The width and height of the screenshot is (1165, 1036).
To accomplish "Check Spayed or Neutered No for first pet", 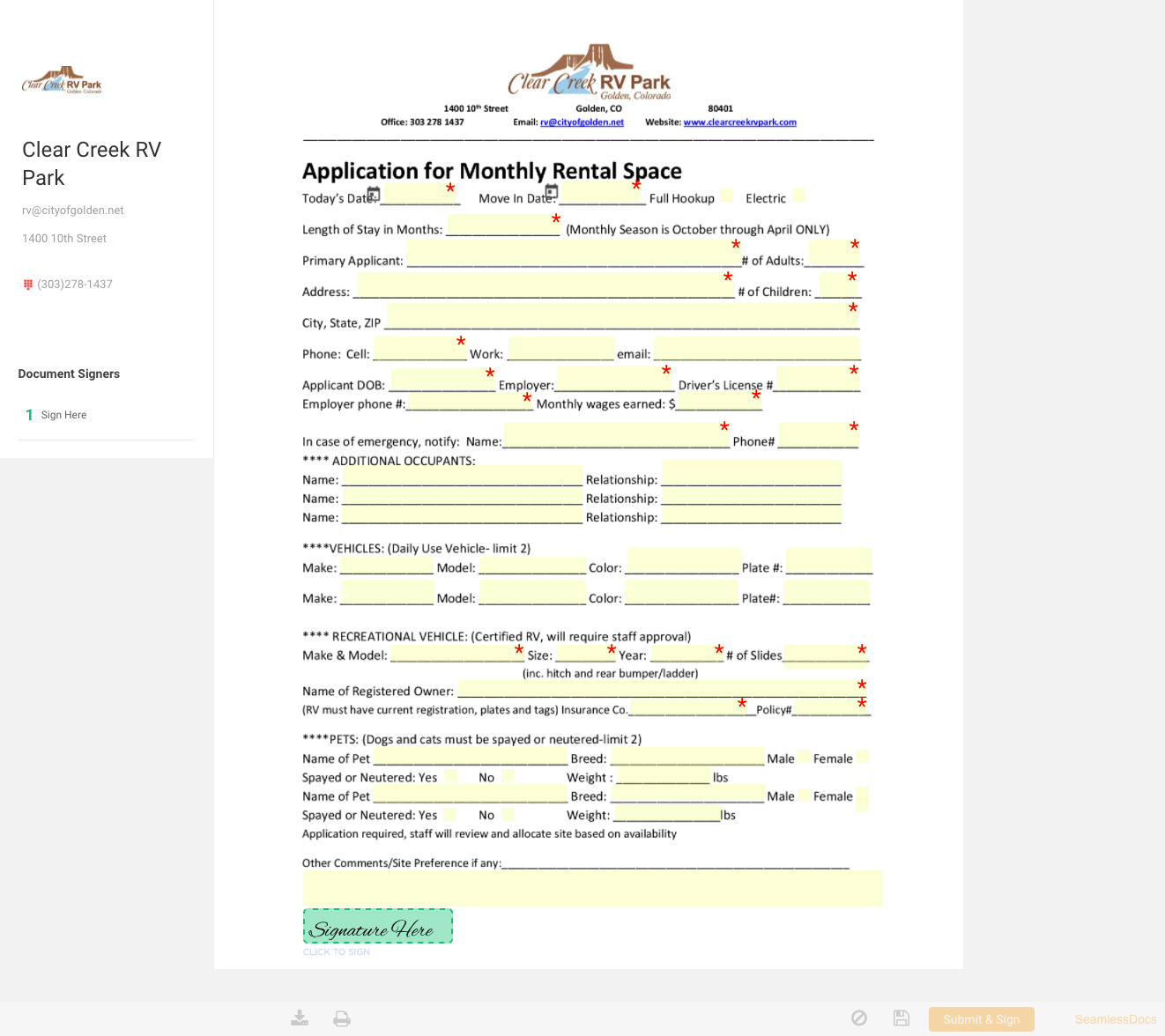I will tap(508, 776).
